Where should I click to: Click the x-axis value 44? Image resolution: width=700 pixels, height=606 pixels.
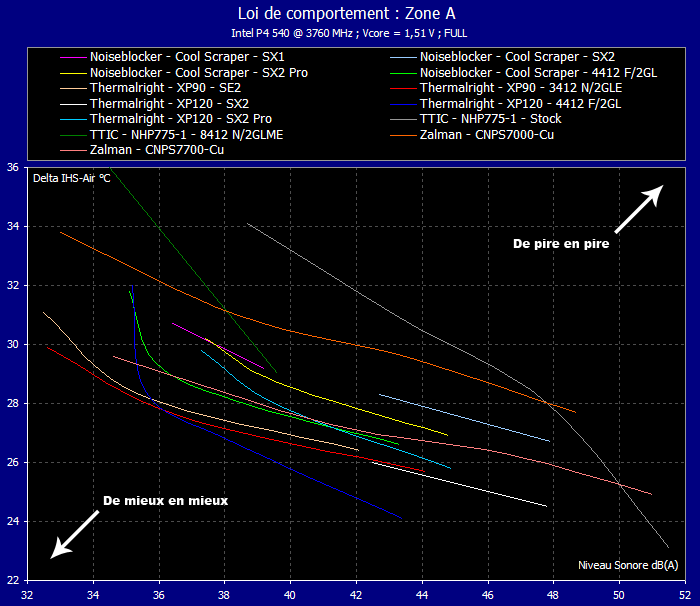(422, 595)
